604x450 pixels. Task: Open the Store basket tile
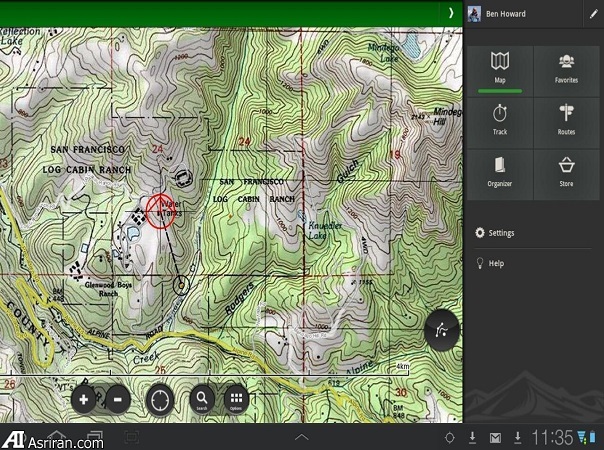(x=566, y=171)
